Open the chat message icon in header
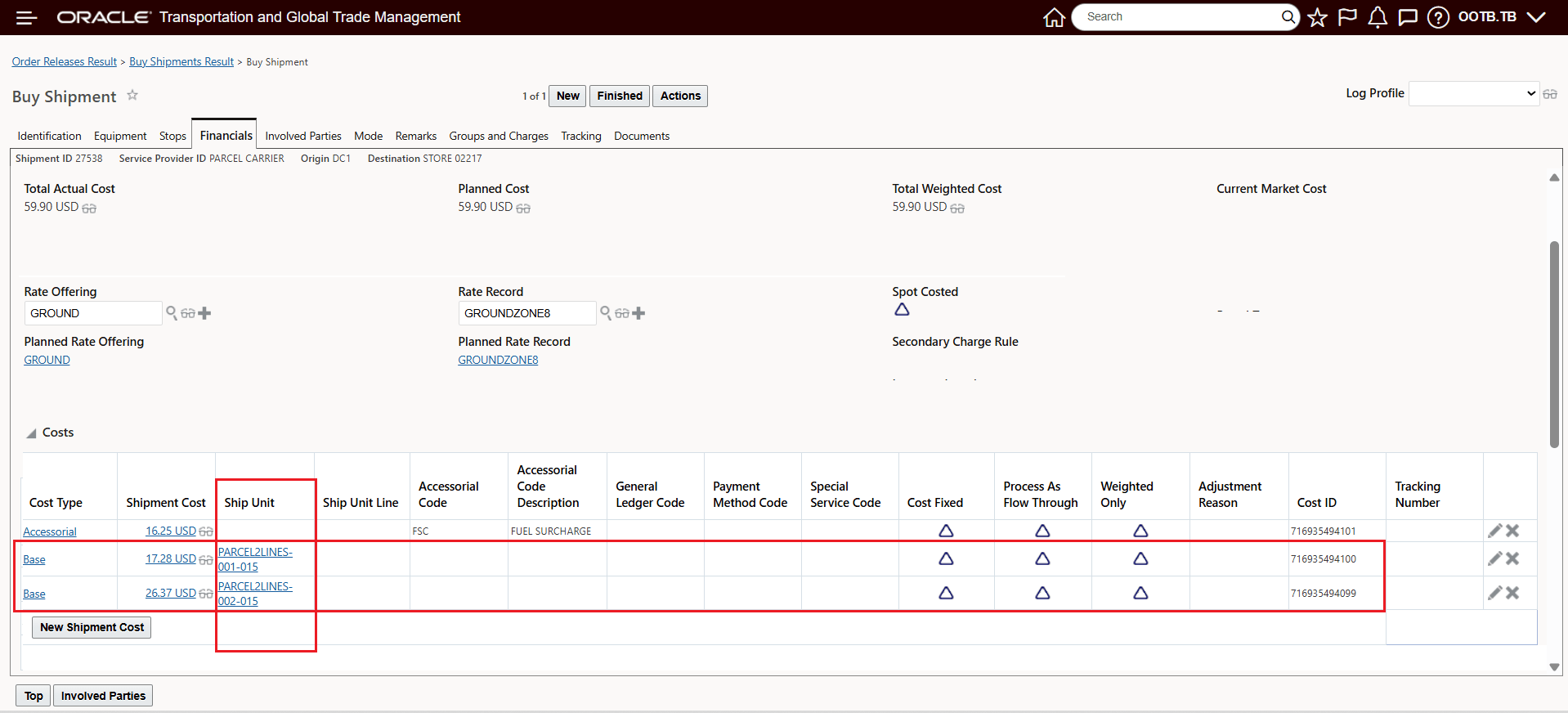This screenshot has height=713, width=1568. pos(1408,17)
